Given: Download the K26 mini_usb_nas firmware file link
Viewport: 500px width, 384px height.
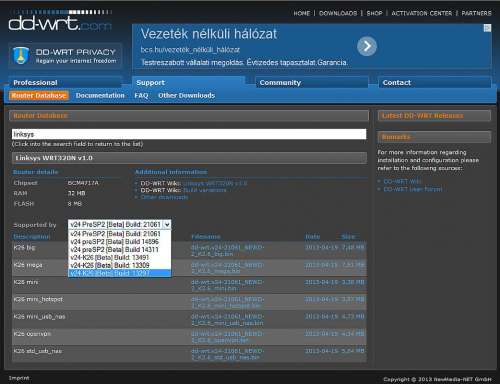Looking at the screenshot, I should (227, 320).
